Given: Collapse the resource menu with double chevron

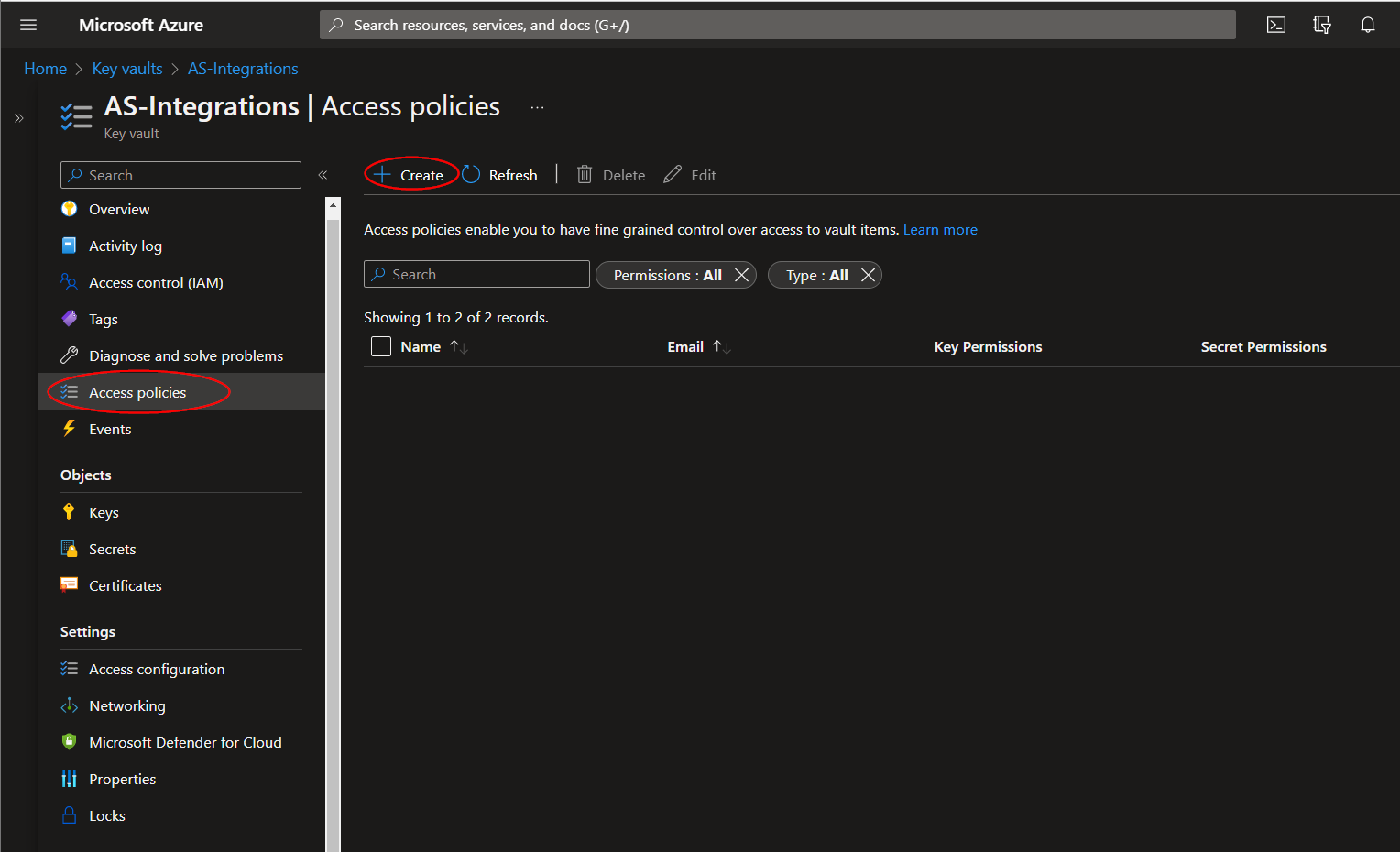Looking at the screenshot, I should click(323, 175).
